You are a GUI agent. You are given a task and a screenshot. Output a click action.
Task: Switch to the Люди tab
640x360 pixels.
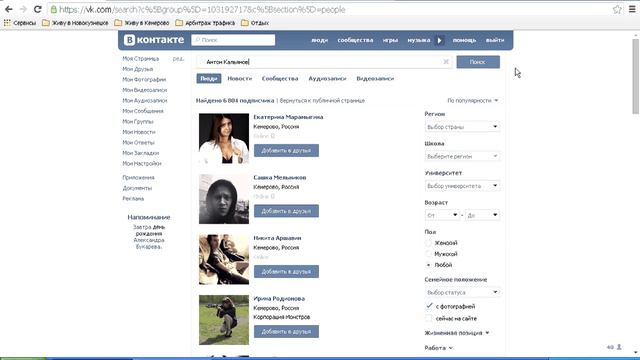tap(209, 78)
